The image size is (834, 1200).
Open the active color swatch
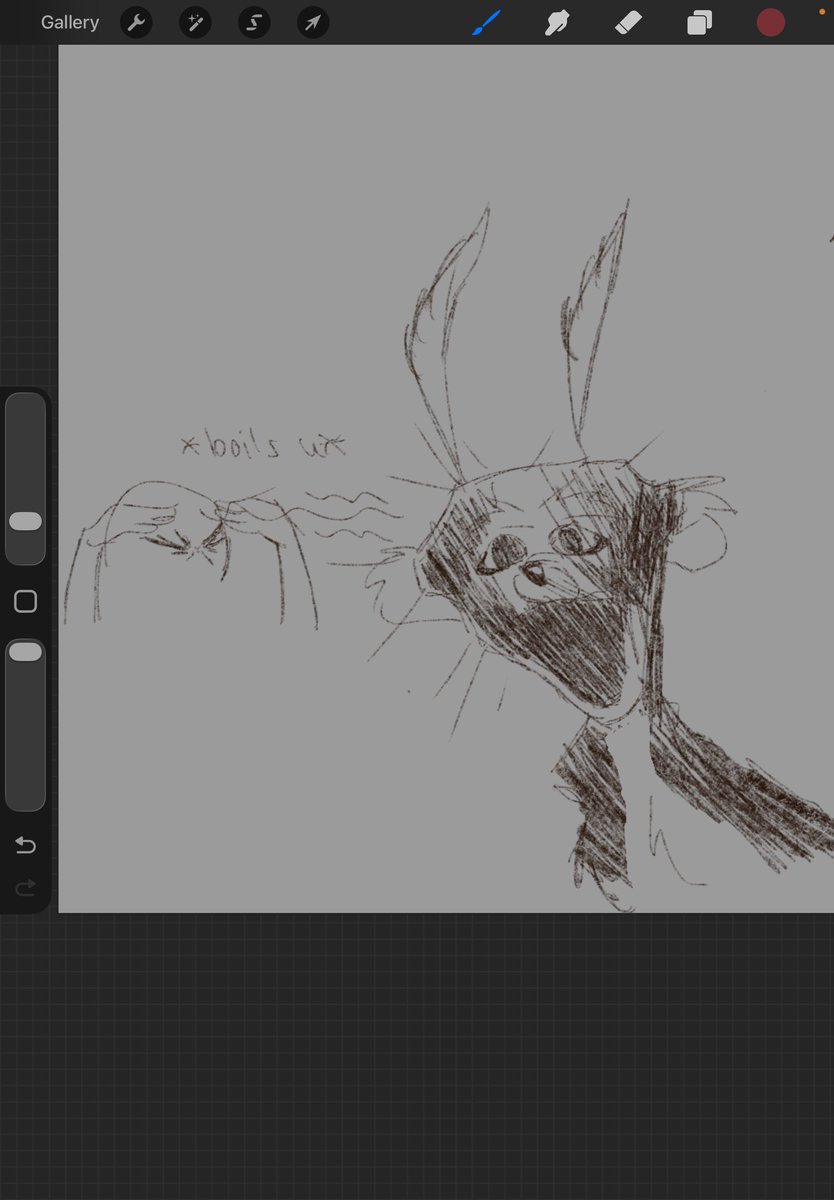click(x=770, y=22)
